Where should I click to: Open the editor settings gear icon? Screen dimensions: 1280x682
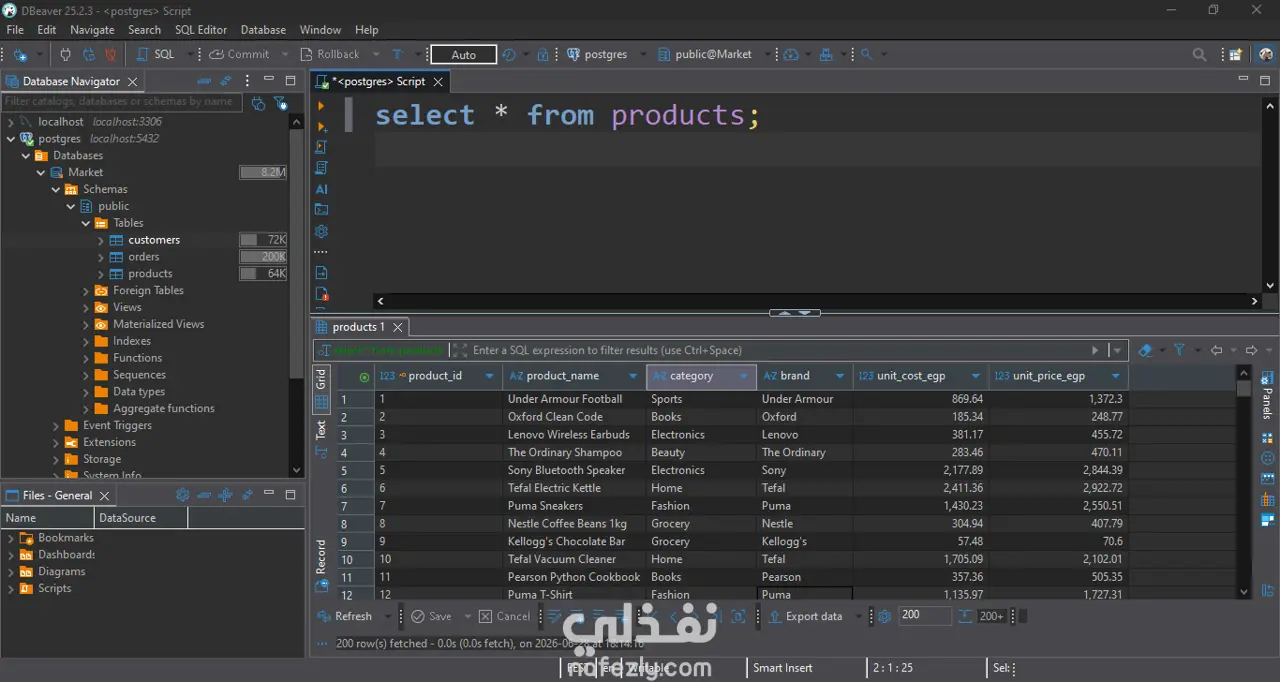click(321, 231)
